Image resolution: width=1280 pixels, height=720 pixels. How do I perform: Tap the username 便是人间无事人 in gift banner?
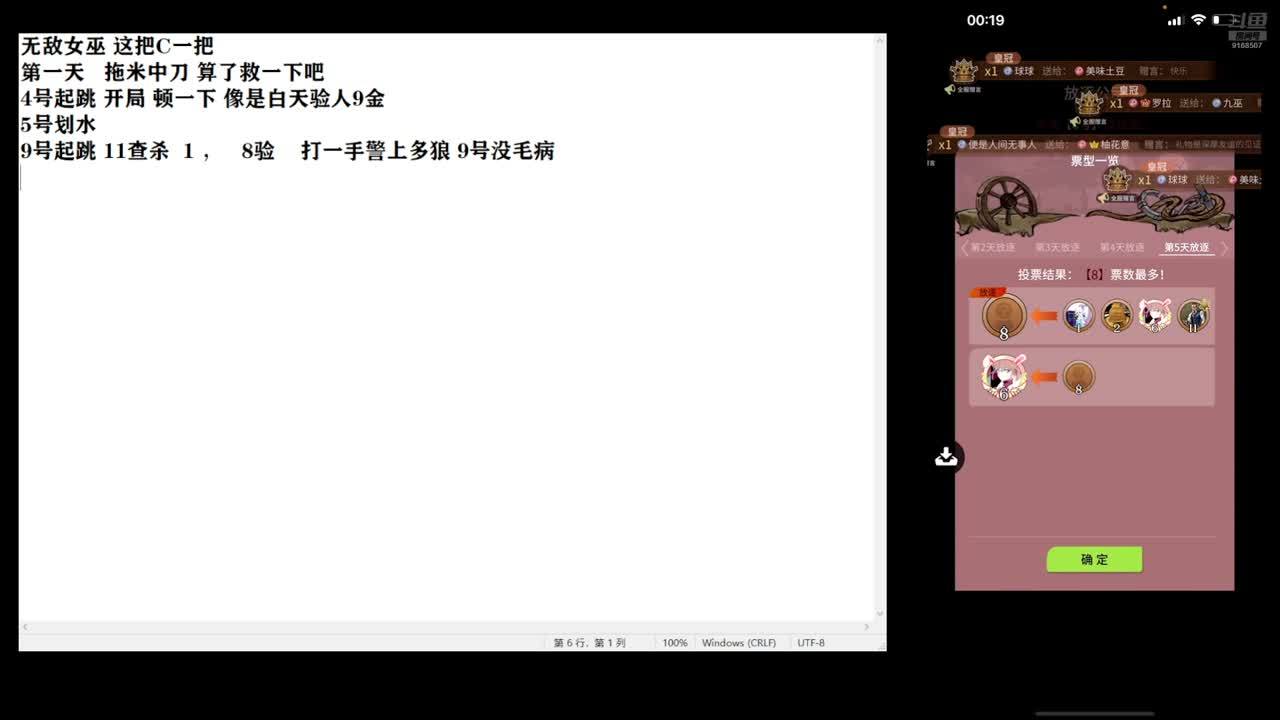pyautogui.click(x=1002, y=145)
